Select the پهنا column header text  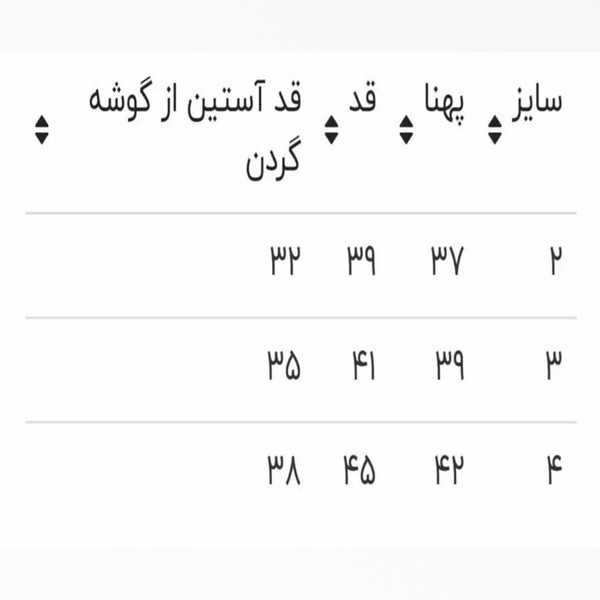coord(444,101)
